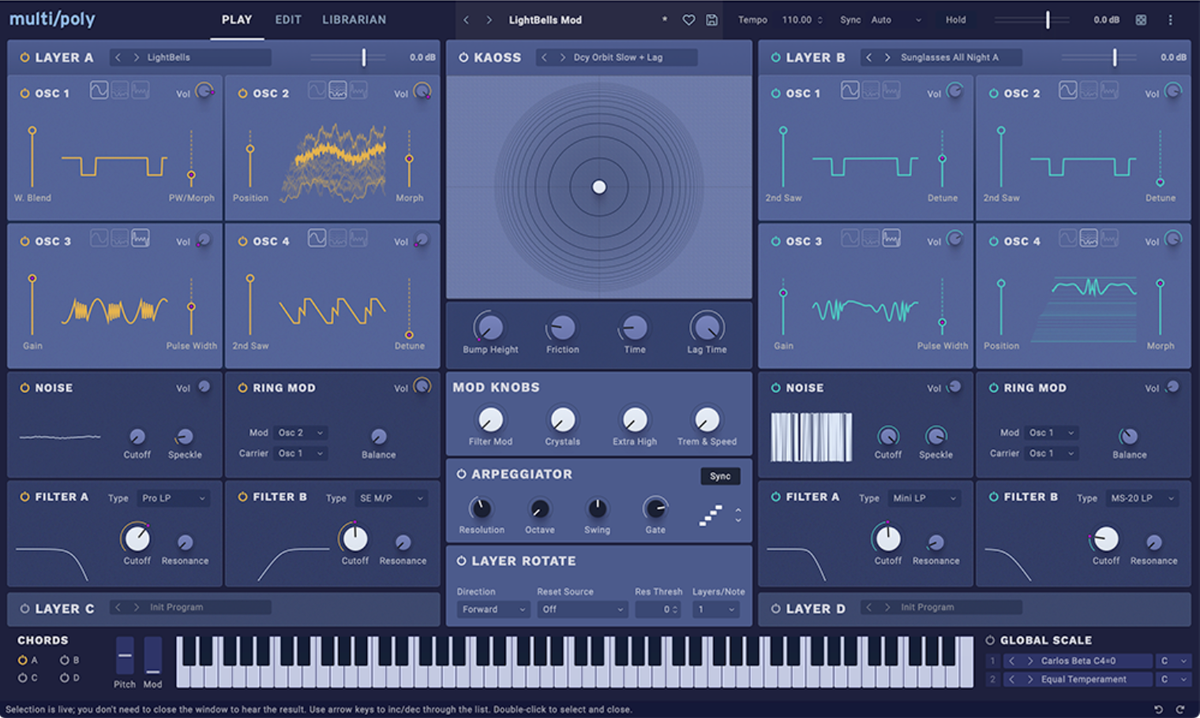Toggle Layer A power button
The width and height of the screenshot is (1200, 718).
coord(24,58)
